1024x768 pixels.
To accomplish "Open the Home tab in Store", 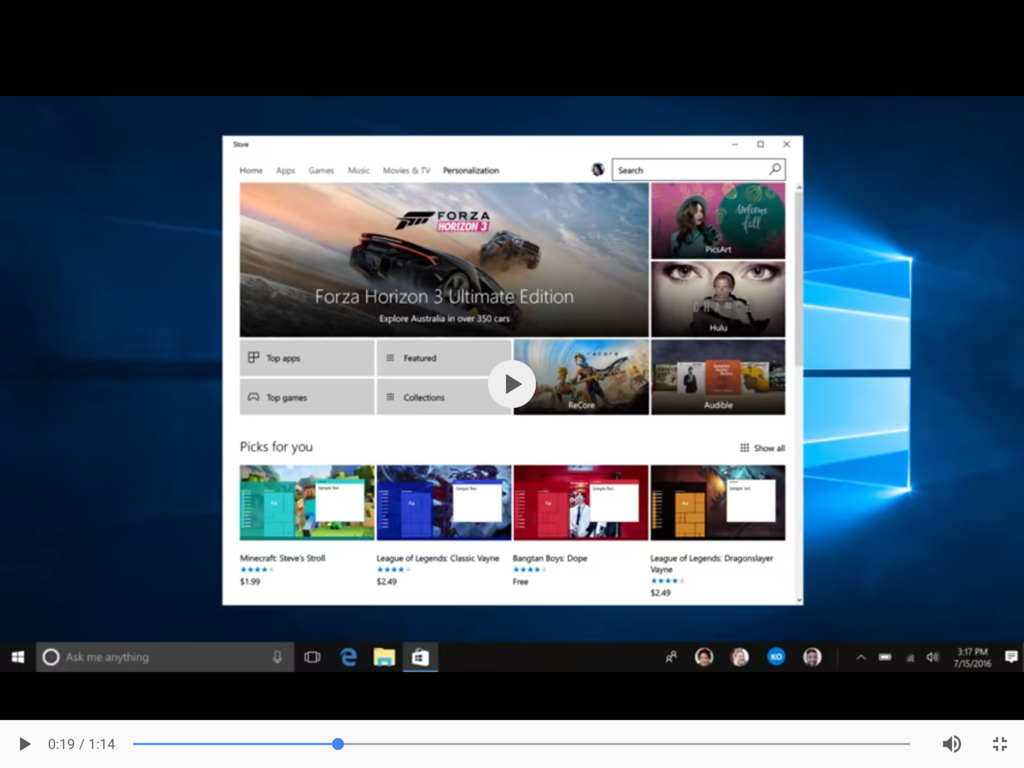I will [x=251, y=170].
